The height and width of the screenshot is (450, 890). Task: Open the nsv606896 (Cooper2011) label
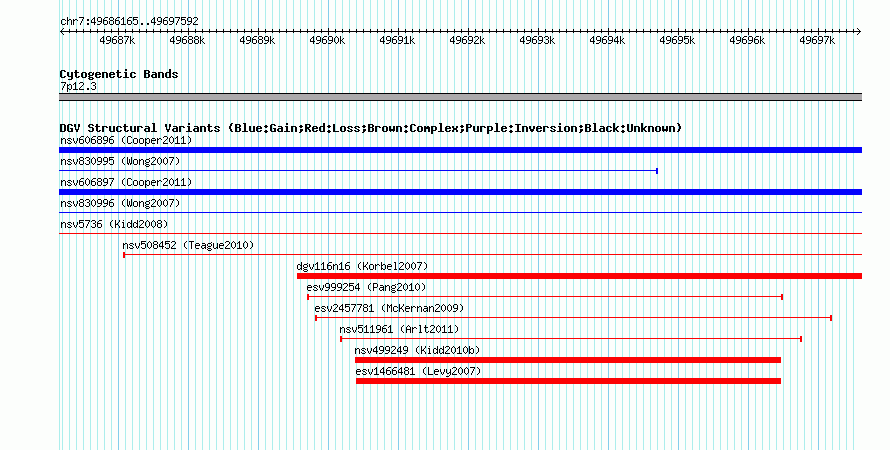click(x=126, y=140)
